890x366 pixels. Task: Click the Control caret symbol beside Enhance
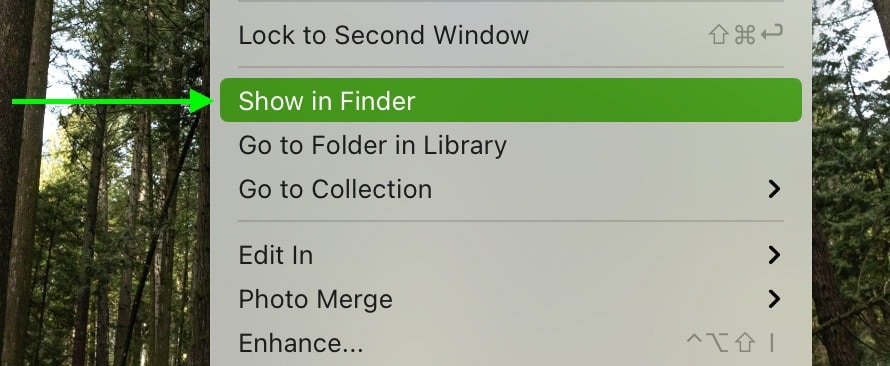click(x=694, y=339)
